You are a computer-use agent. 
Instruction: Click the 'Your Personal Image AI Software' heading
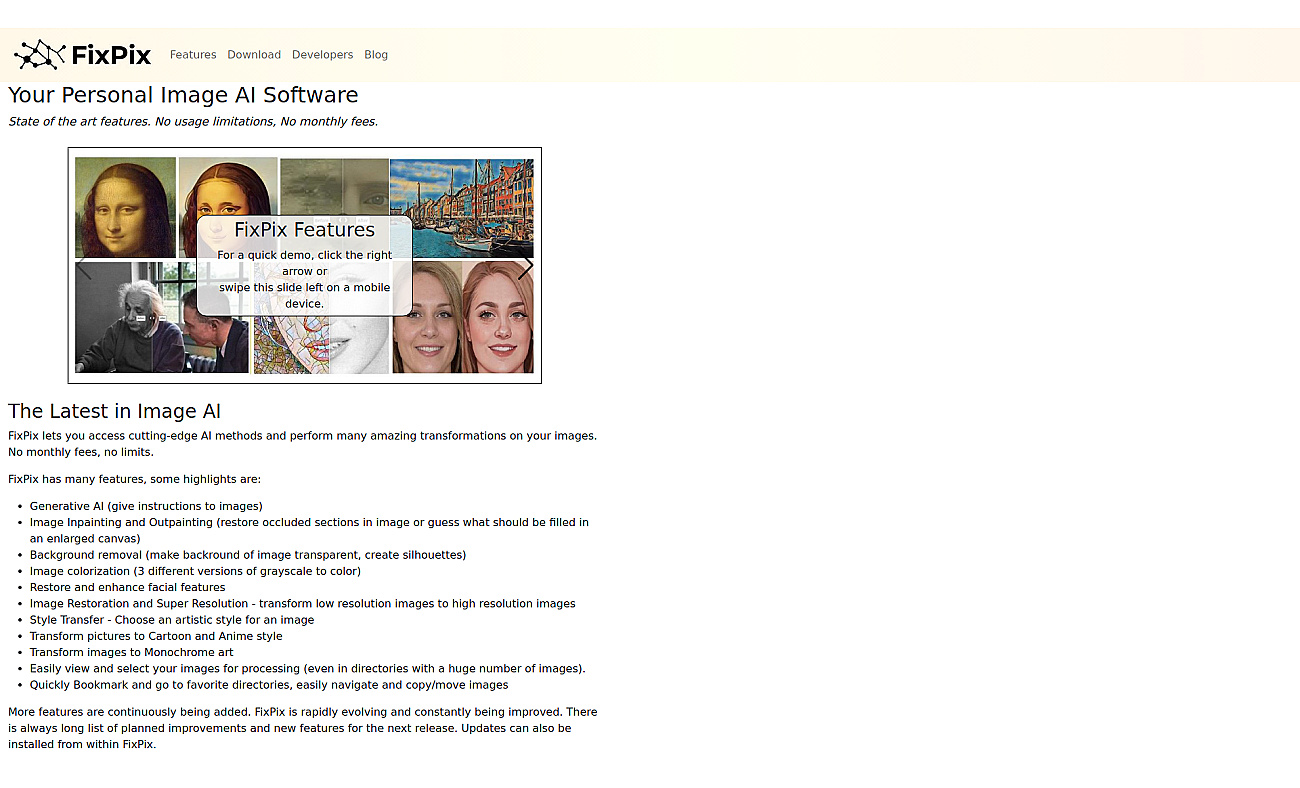tap(183, 95)
